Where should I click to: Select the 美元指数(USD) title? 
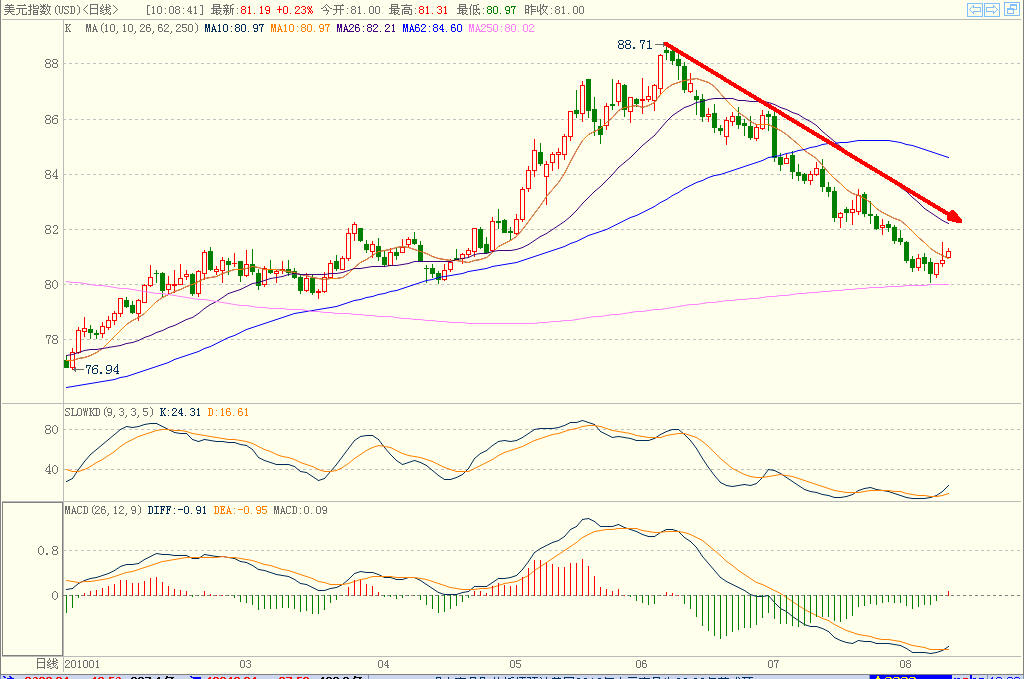(x=42, y=10)
